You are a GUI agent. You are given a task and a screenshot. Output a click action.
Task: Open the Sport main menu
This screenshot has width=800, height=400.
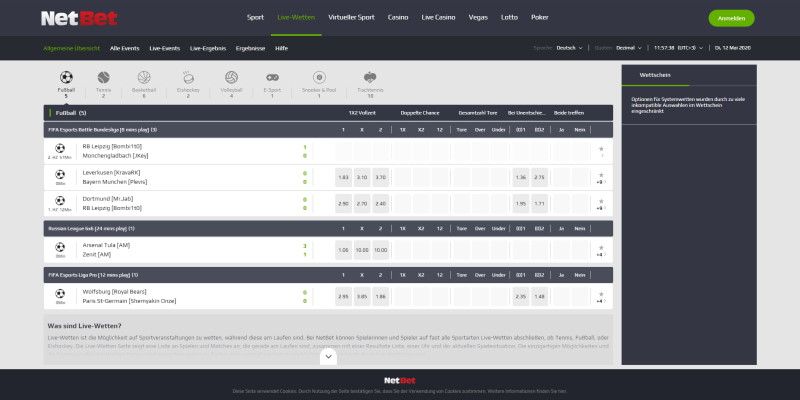pos(255,17)
